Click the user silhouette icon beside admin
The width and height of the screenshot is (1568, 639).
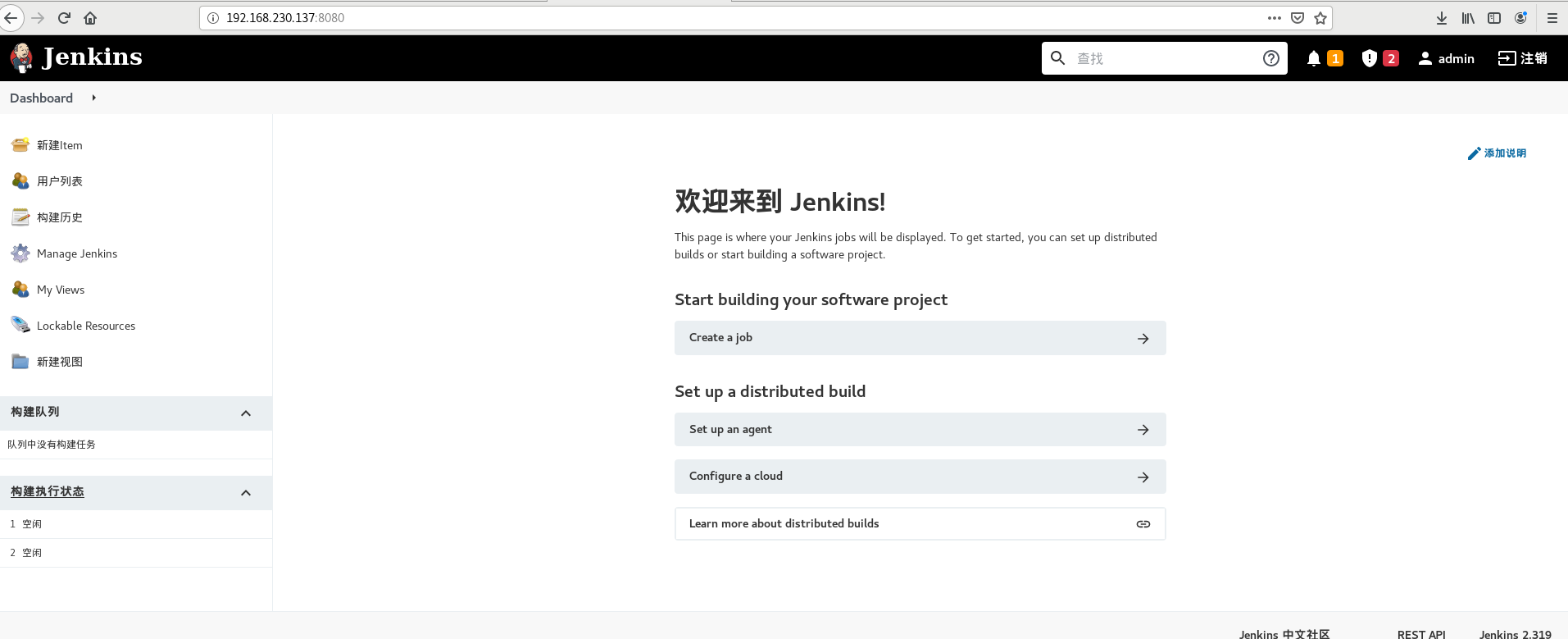(x=1425, y=58)
